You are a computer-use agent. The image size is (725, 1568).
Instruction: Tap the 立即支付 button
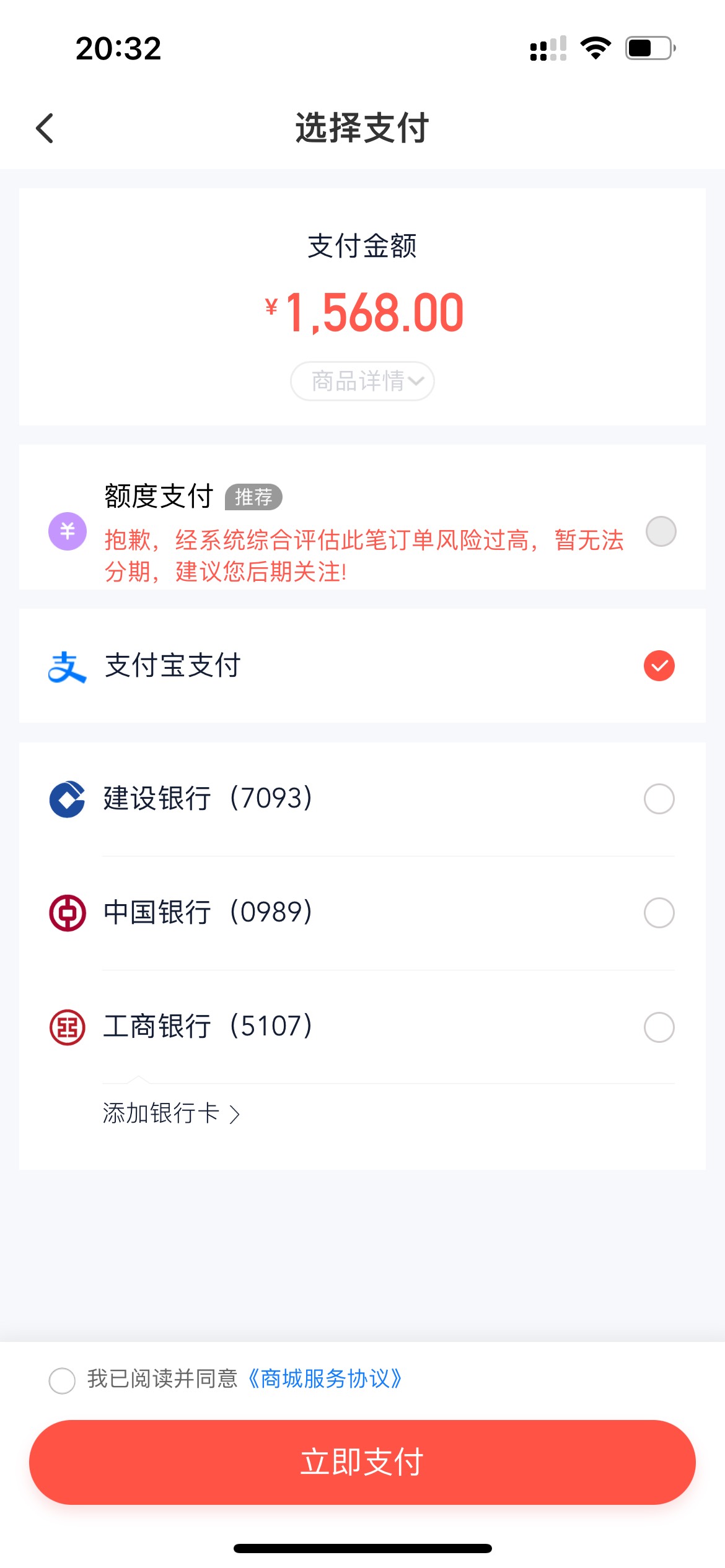tap(362, 1462)
